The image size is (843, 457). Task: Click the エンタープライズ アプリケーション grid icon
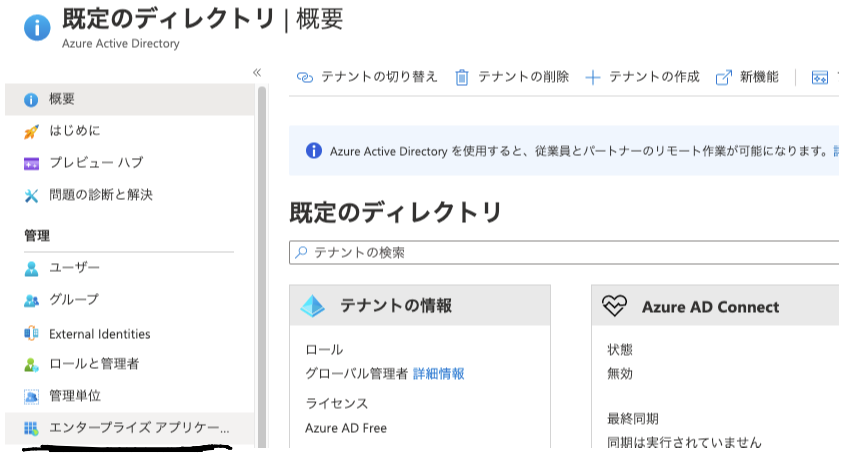click(x=31, y=429)
